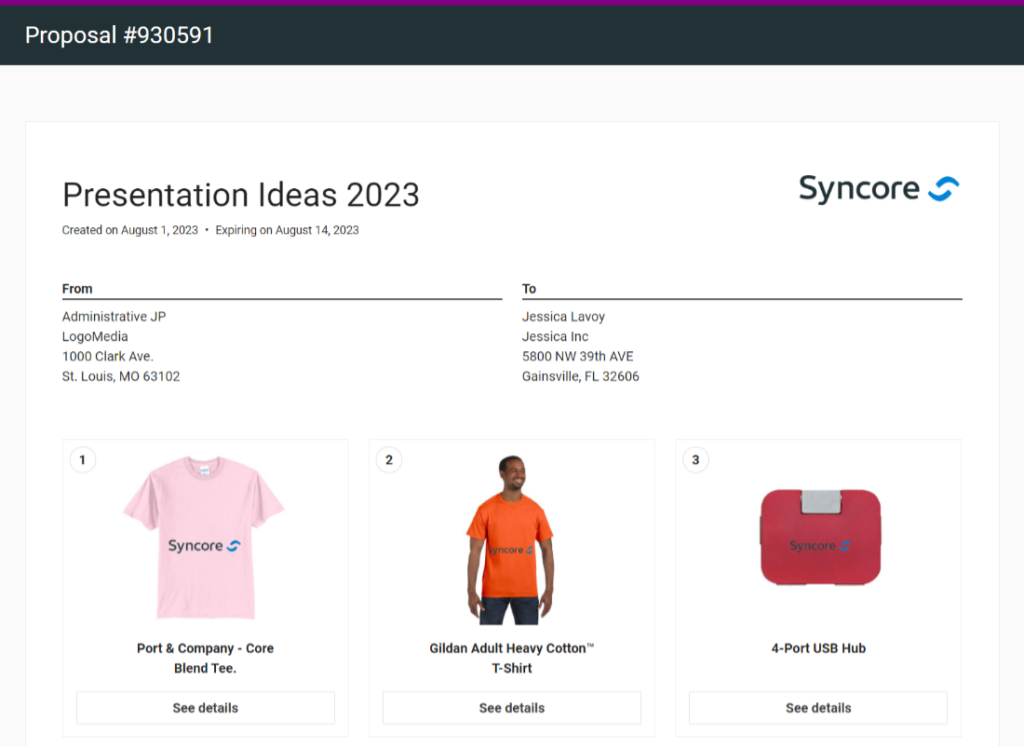Click the 1000 Clark Ave. address line

point(108,357)
